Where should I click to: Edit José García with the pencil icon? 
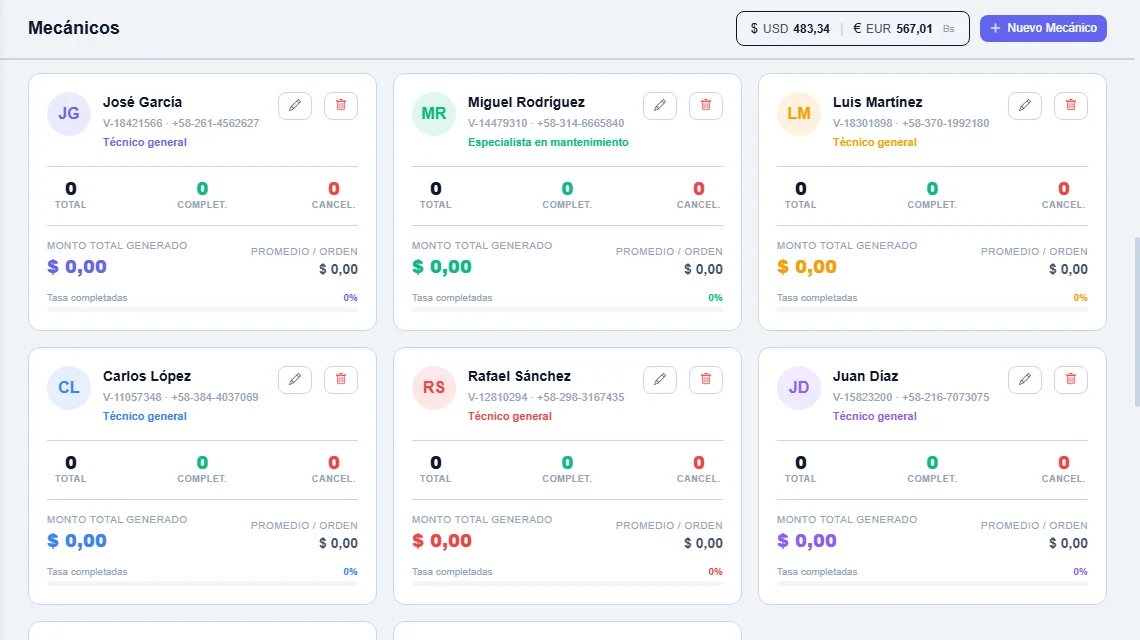pyautogui.click(x=295, y=105)
